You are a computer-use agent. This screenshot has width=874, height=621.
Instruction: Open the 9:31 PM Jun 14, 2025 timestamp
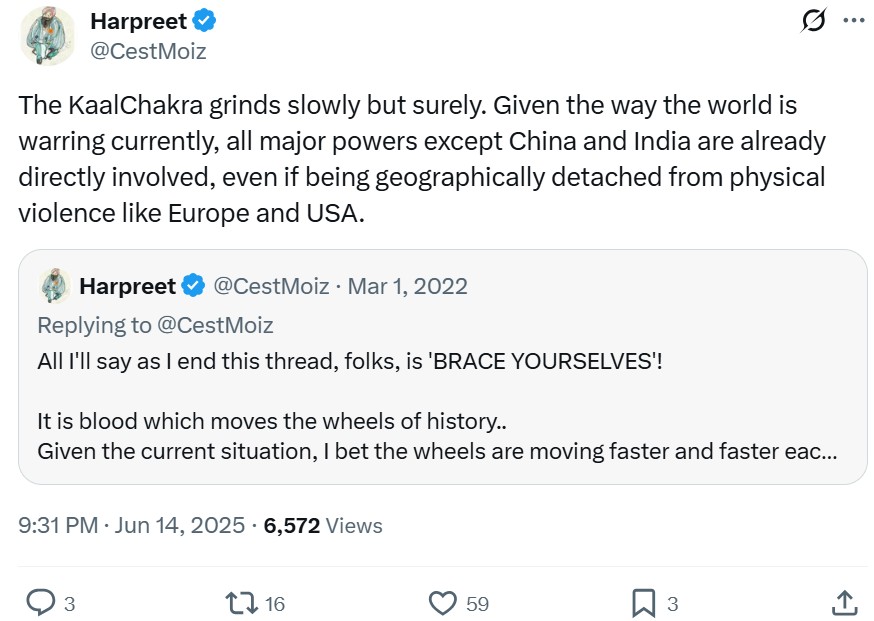pos(130,525)
